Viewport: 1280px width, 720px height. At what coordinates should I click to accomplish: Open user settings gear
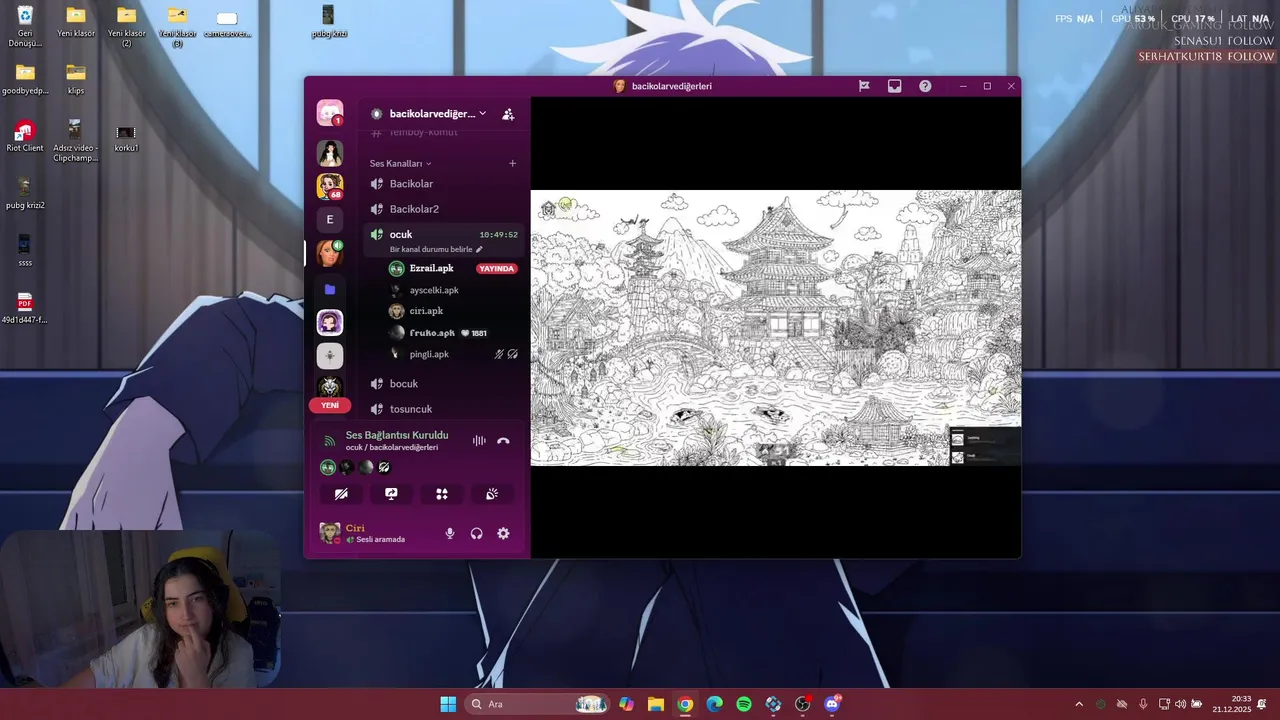tap(503, 534)
